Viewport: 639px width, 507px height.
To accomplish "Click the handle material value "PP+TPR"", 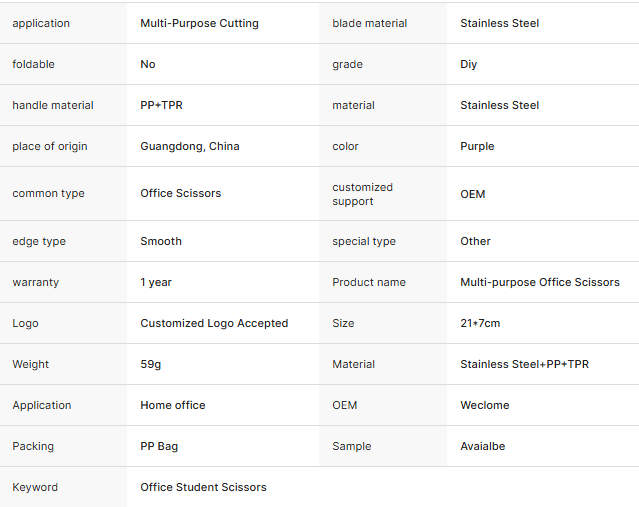I will tap(160, 105).
